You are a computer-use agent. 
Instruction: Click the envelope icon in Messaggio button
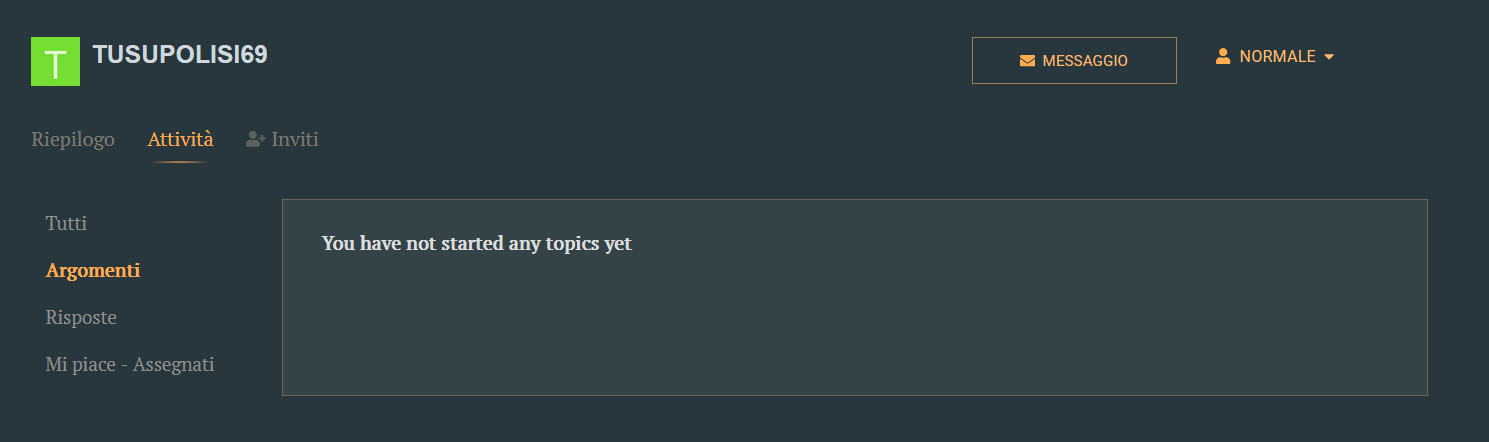point(1027,61)
